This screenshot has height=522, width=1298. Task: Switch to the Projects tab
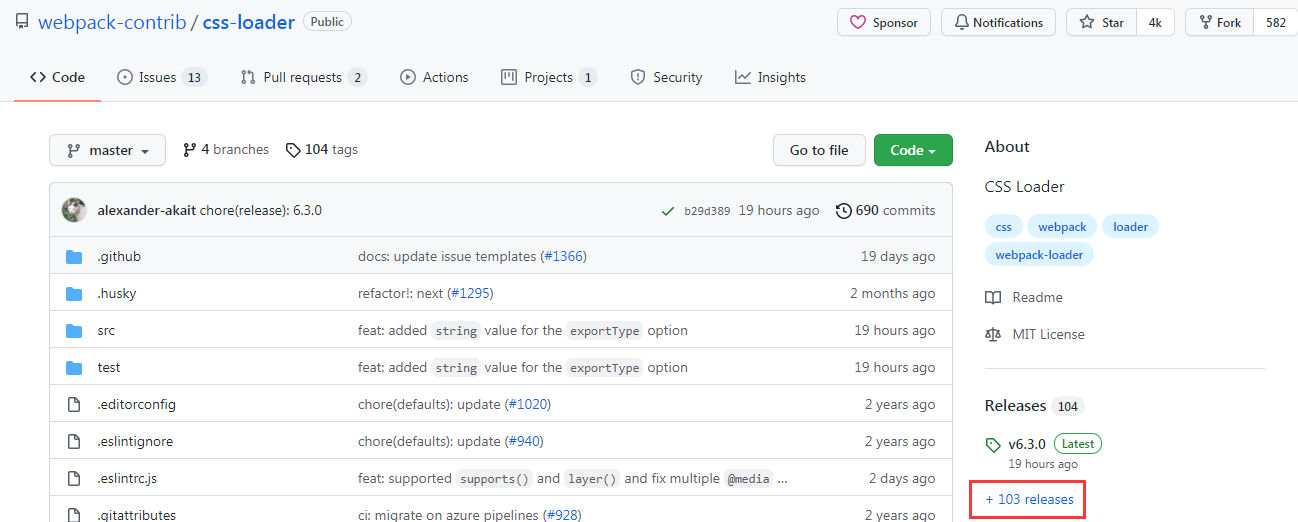pyautogui.click(x=548, y=77)
